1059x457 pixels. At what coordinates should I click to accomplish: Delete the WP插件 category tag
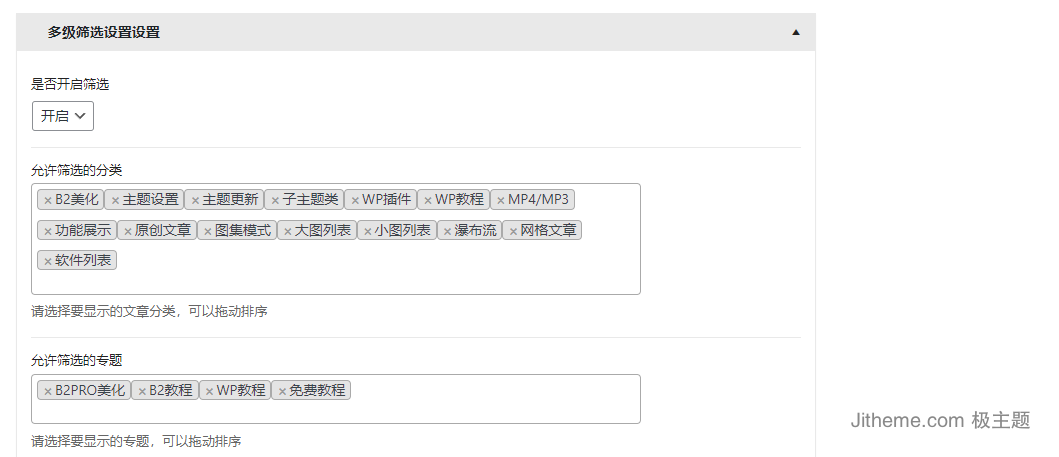point(355,200)
